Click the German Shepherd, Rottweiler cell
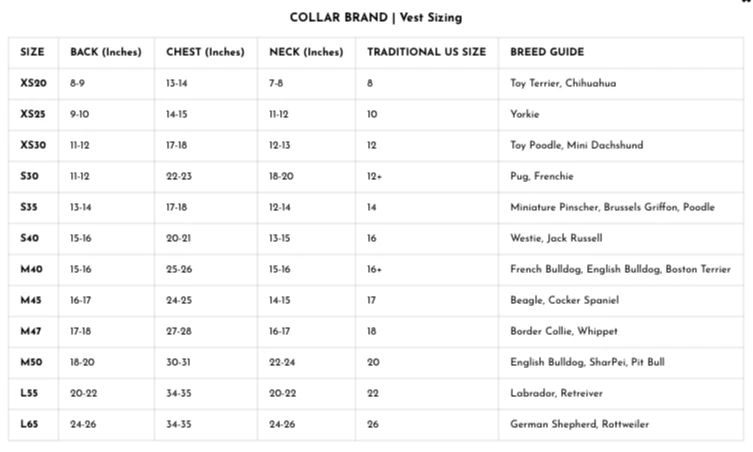The height and width of the screenshot is (452, 753). point(579,424)
